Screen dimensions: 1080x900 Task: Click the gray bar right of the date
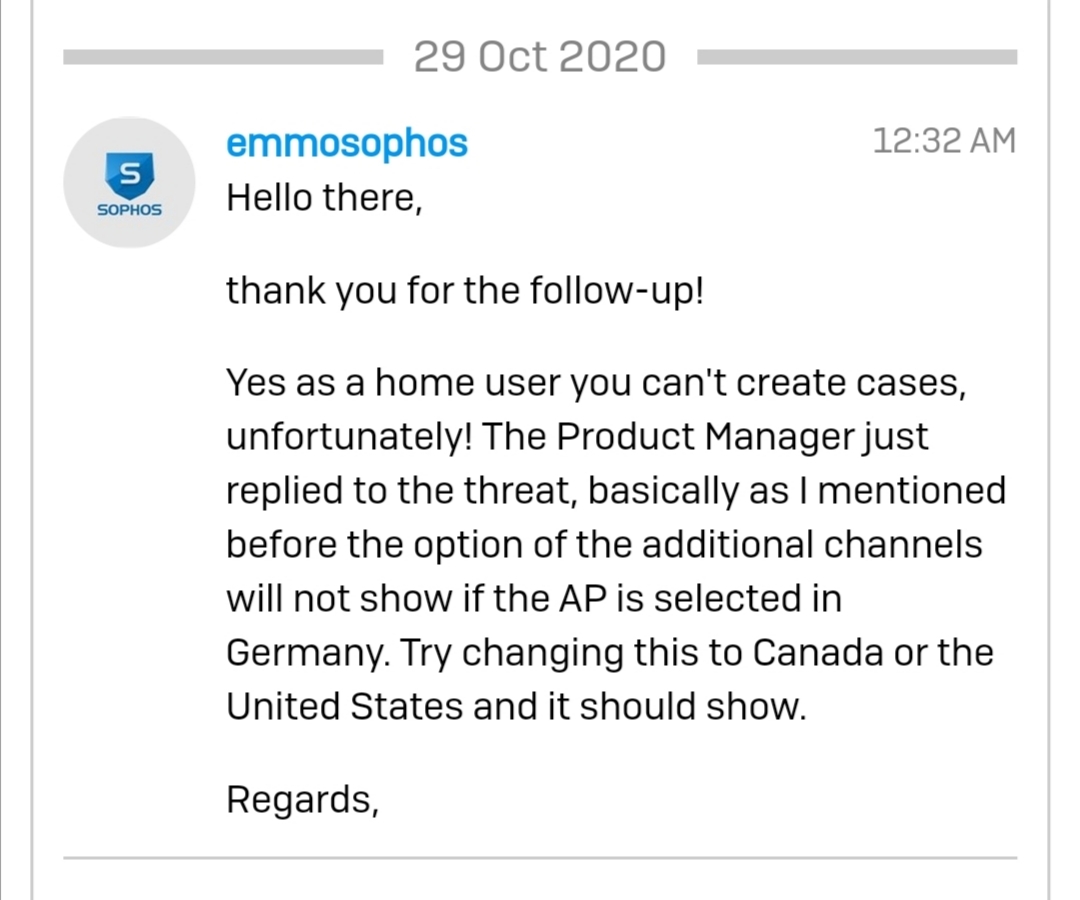coord(857,57)
